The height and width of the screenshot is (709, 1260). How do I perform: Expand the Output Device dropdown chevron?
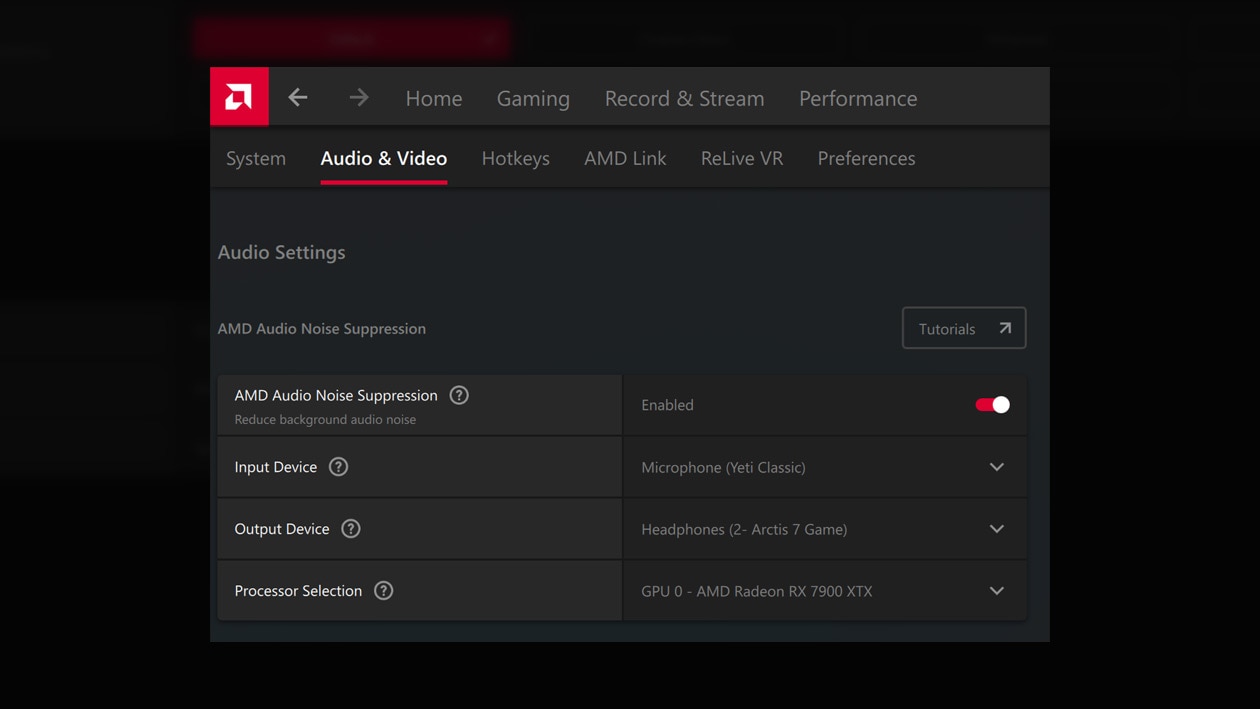997,529
